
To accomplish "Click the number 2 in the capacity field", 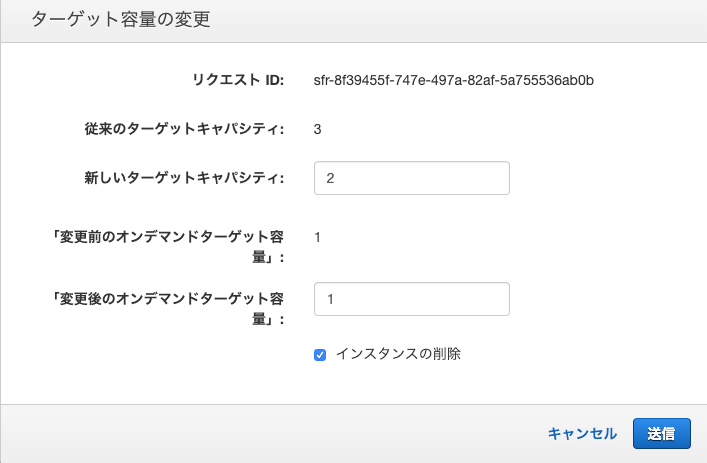I will [x=330, y=179].
